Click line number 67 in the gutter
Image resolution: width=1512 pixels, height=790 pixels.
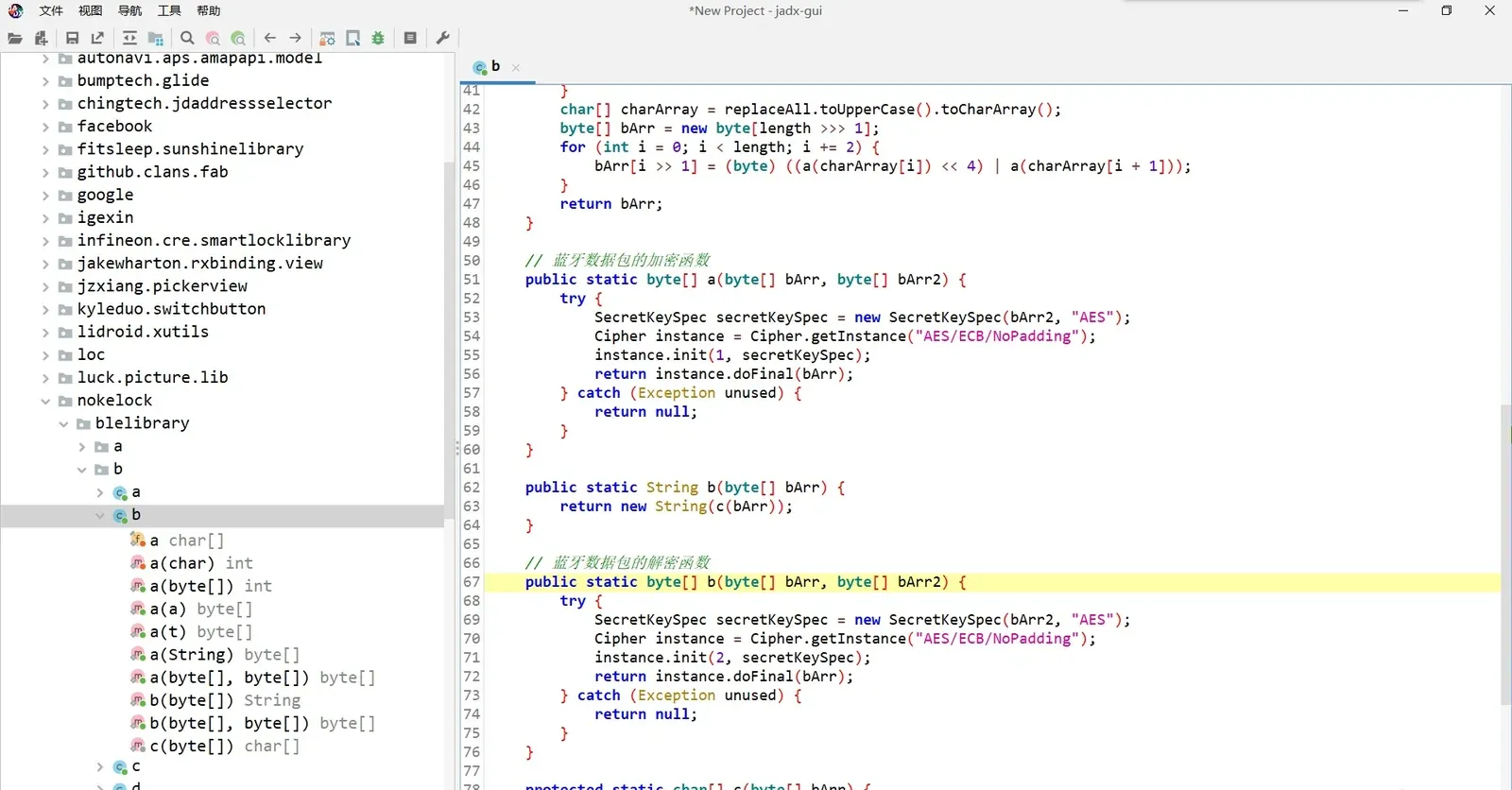pyautogui.click(x=472, y=582)
